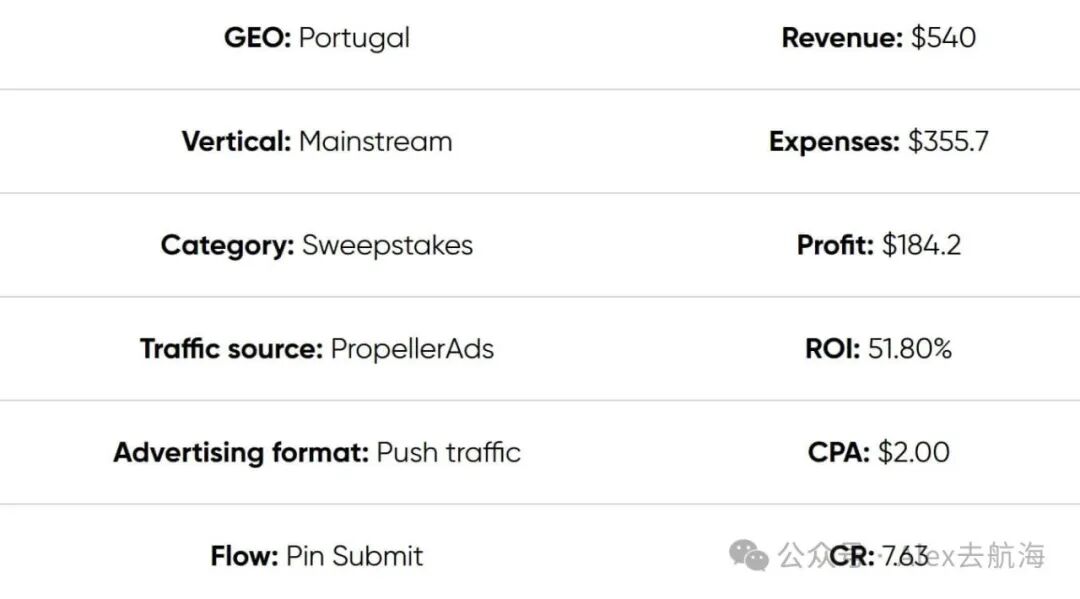Select Flow: Pin Submit text
The image size is (1080, 599).
point(317,556)
